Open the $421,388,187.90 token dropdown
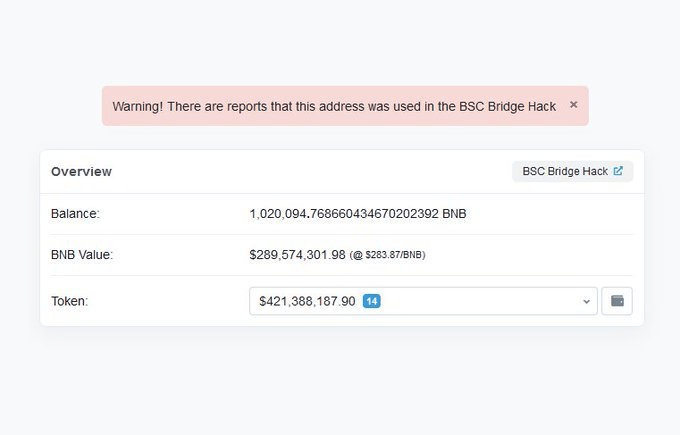The width and height of the screenshot is (680, 435). pos(423,301)
